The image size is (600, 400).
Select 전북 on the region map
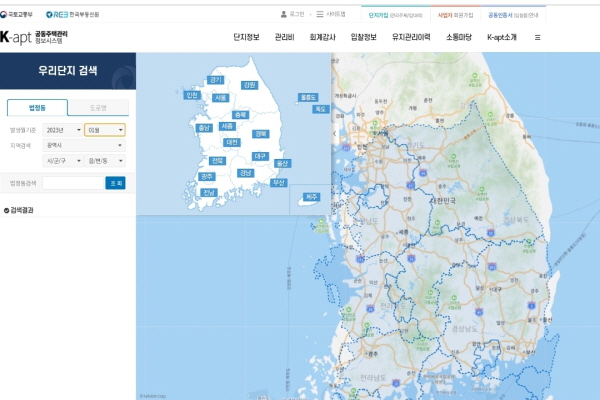(x=217, y=161)
